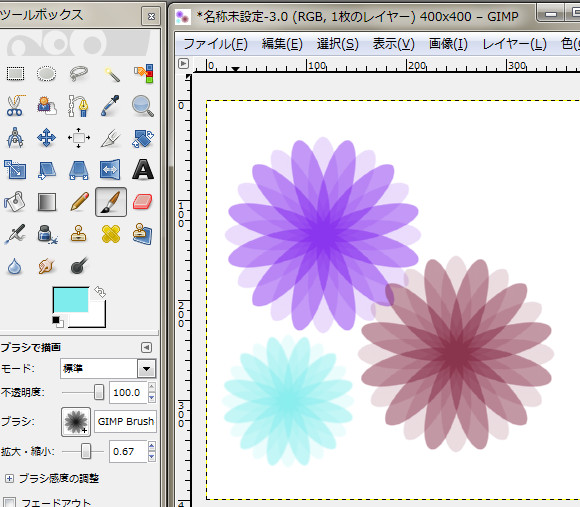Select the Scissors Select tool
The width and height of the screenshot is (580, 507).
click(15, 106)
